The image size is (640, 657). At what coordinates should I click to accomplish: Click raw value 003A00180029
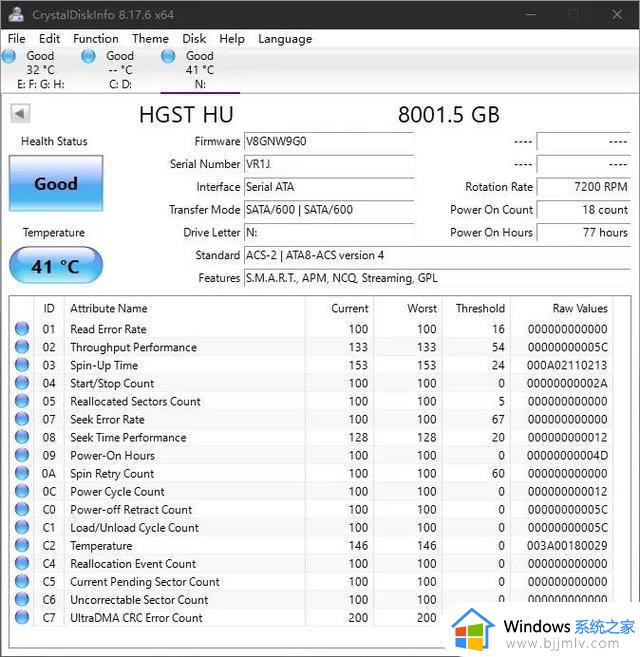coord(567,545)
